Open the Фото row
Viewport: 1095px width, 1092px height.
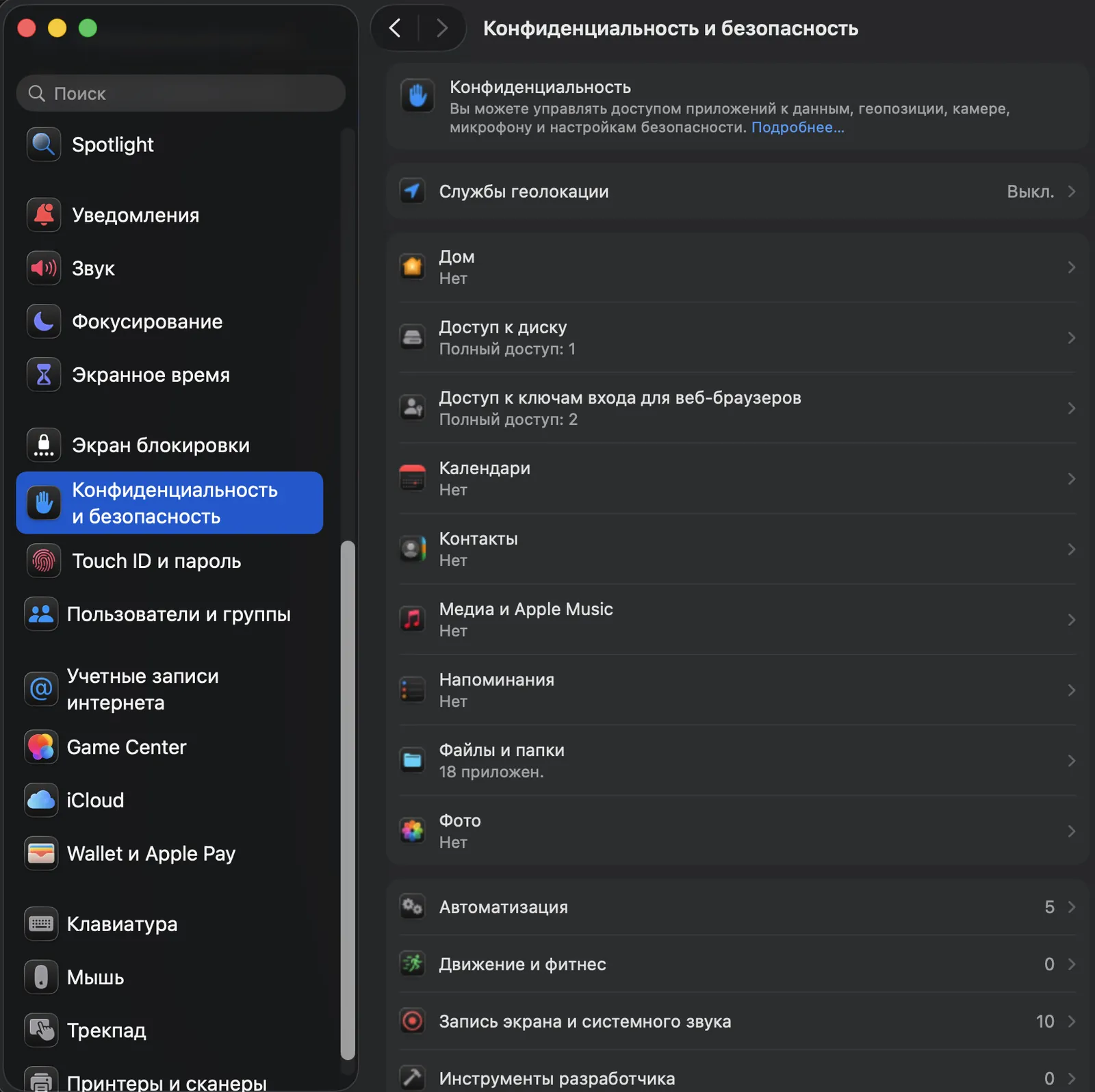(737, 831)
